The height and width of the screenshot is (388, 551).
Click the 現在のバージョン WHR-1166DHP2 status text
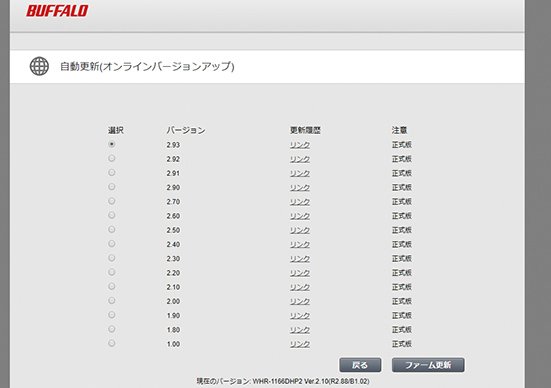[x=283, y=381]
